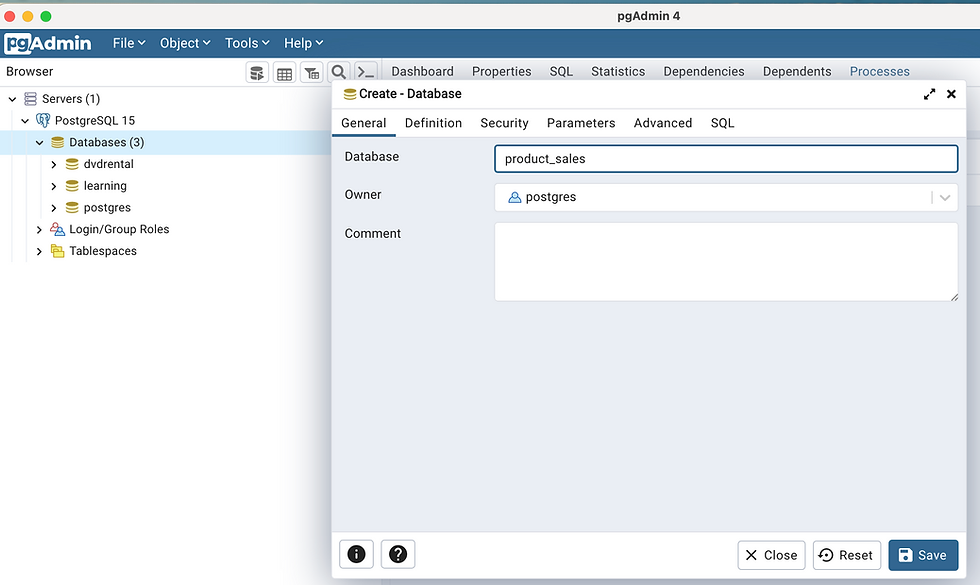Open the Tools menu
This screenshot has height=585, width=980.
point(247,43)
